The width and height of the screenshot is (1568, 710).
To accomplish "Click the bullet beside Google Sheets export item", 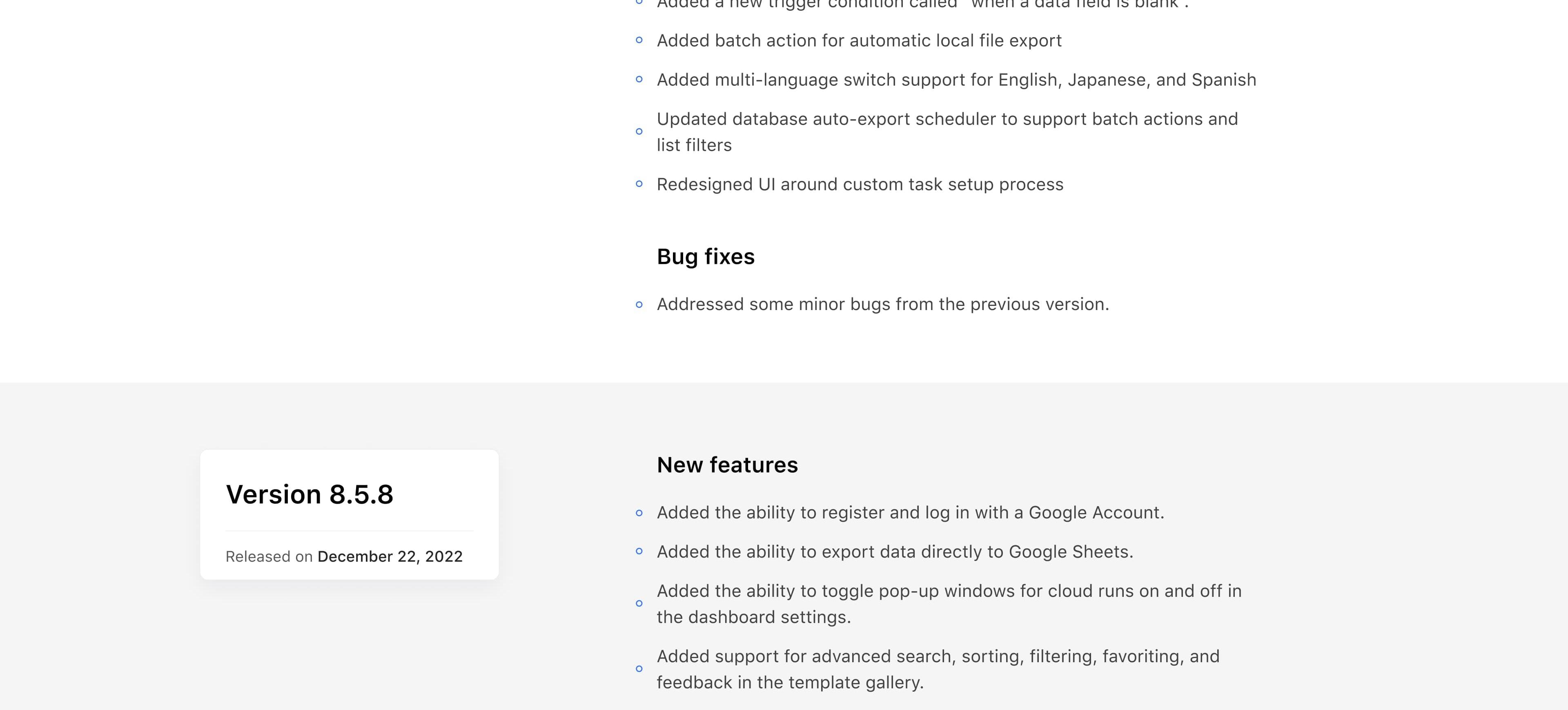I will pos(639,551).
